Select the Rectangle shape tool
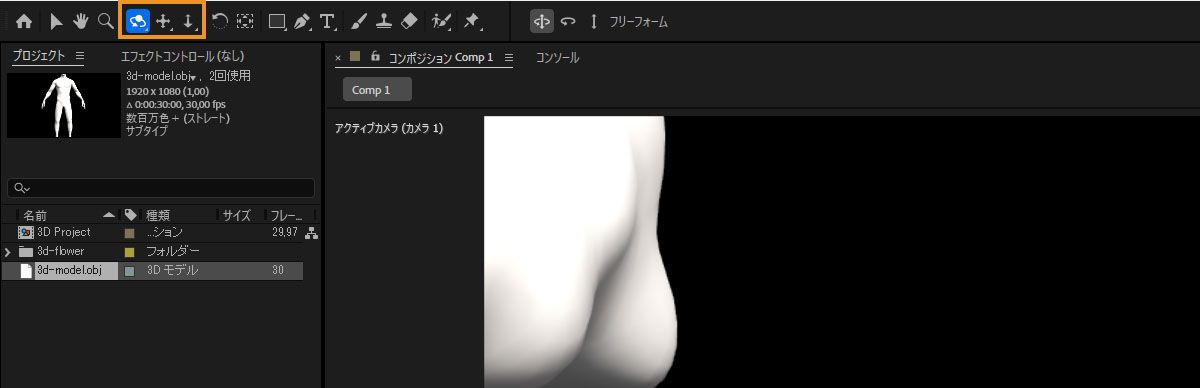The image size is (1200, 388). point(278,21)
